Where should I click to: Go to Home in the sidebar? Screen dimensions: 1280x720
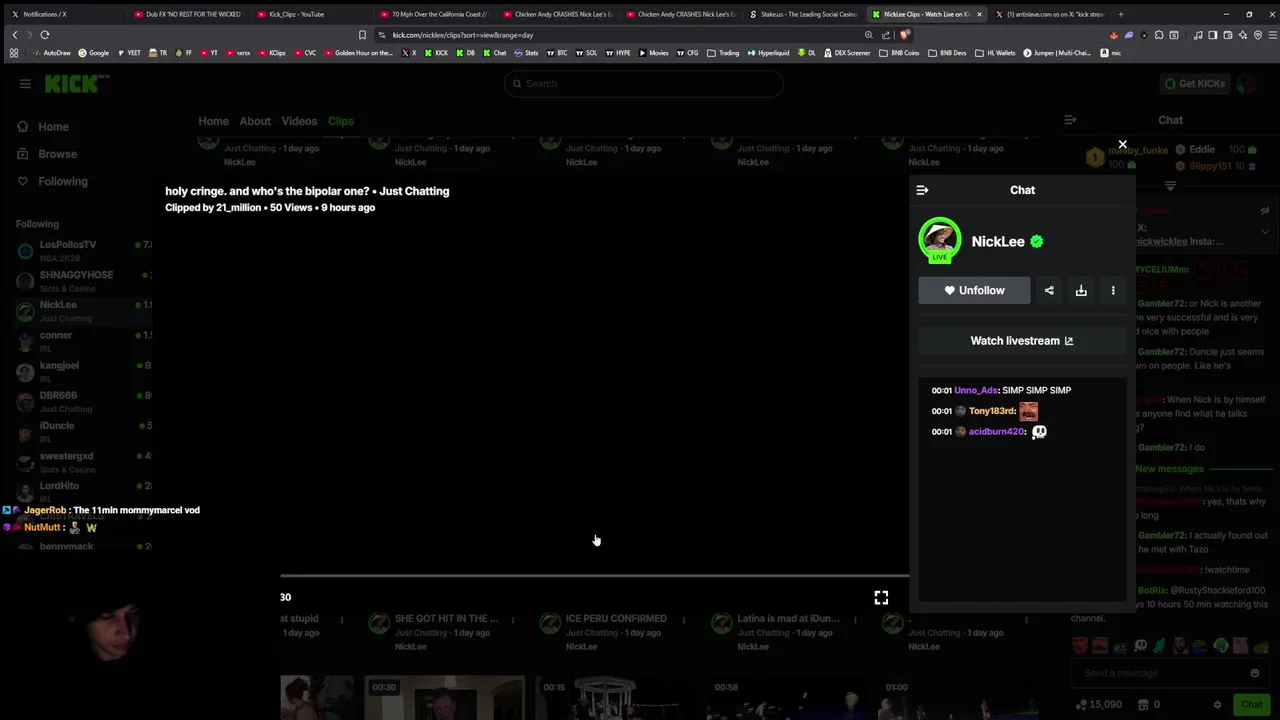click(54, 127)
